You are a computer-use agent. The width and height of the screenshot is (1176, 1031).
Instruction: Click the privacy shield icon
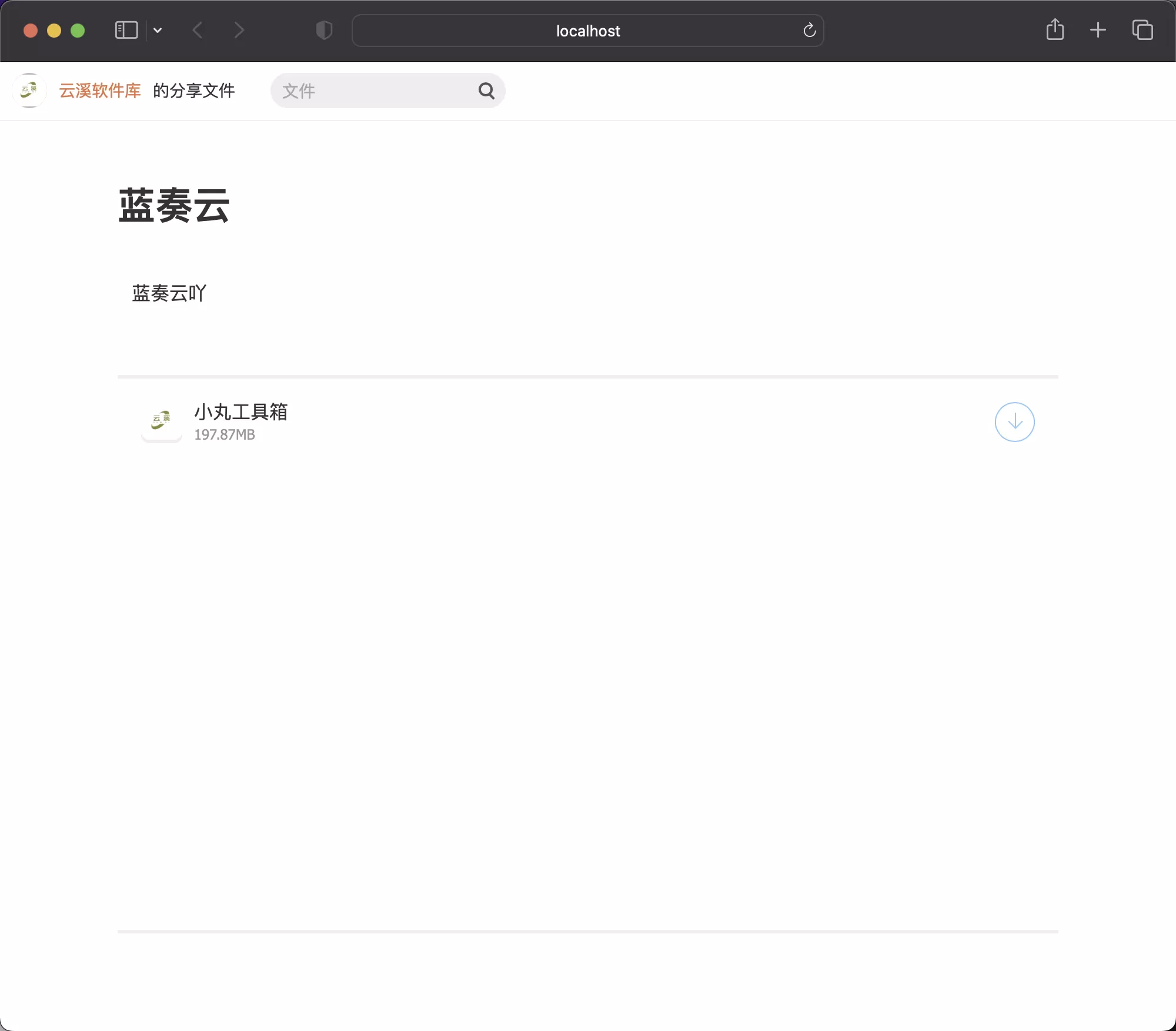(324, 30)
